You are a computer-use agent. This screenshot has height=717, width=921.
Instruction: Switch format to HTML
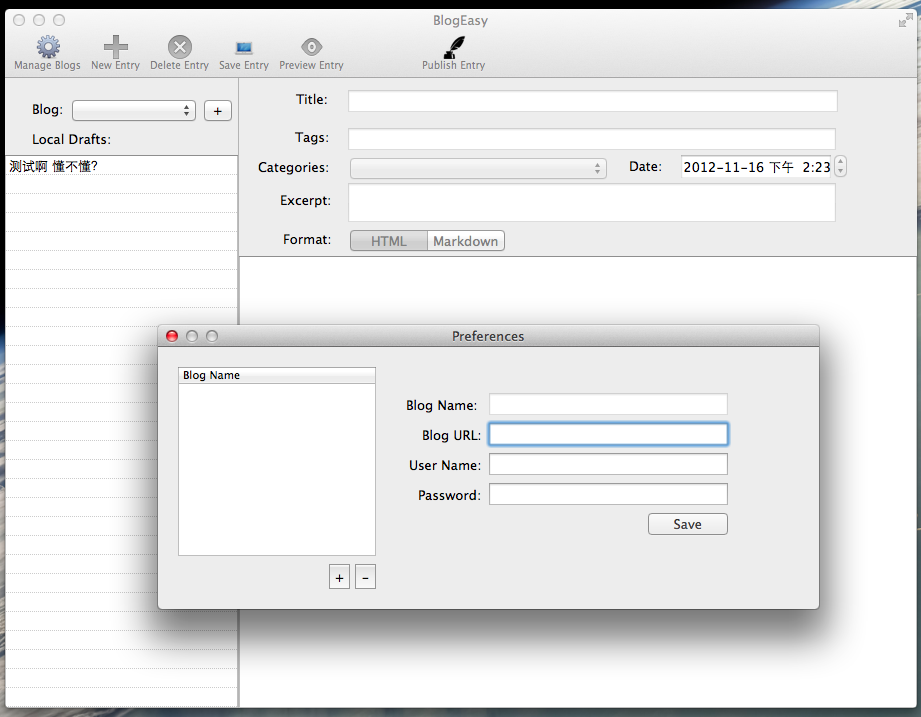point(389,241)
